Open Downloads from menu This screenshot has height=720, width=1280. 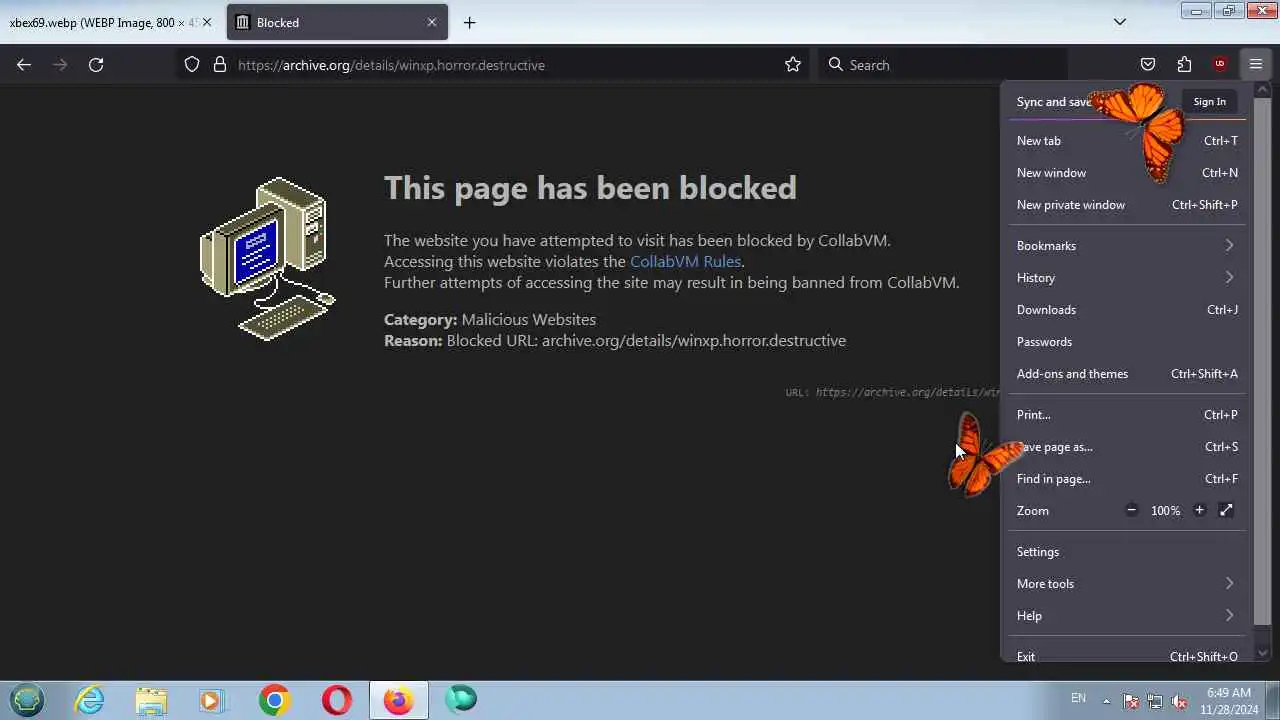[x=1127, y=310]
